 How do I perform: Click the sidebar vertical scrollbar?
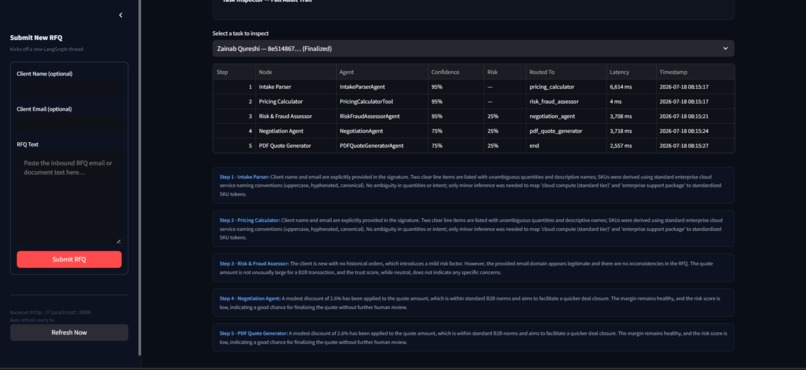click(x=140, y=177)
